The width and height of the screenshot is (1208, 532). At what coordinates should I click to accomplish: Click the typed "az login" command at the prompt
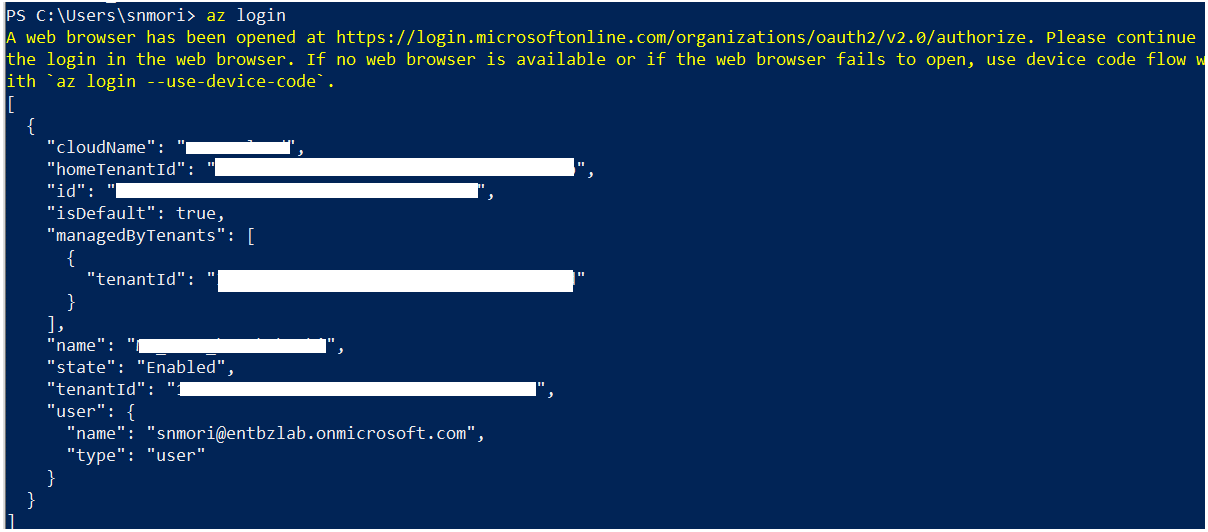(246, 16)
